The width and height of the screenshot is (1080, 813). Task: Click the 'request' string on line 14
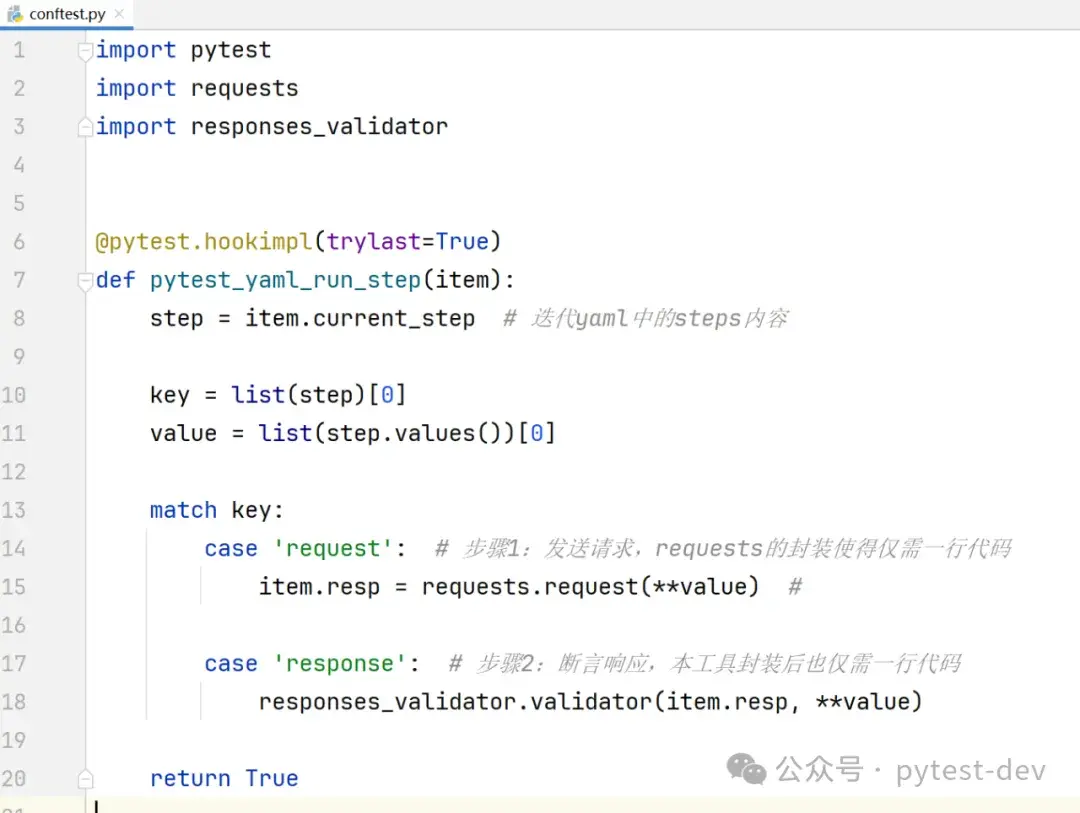333,549
